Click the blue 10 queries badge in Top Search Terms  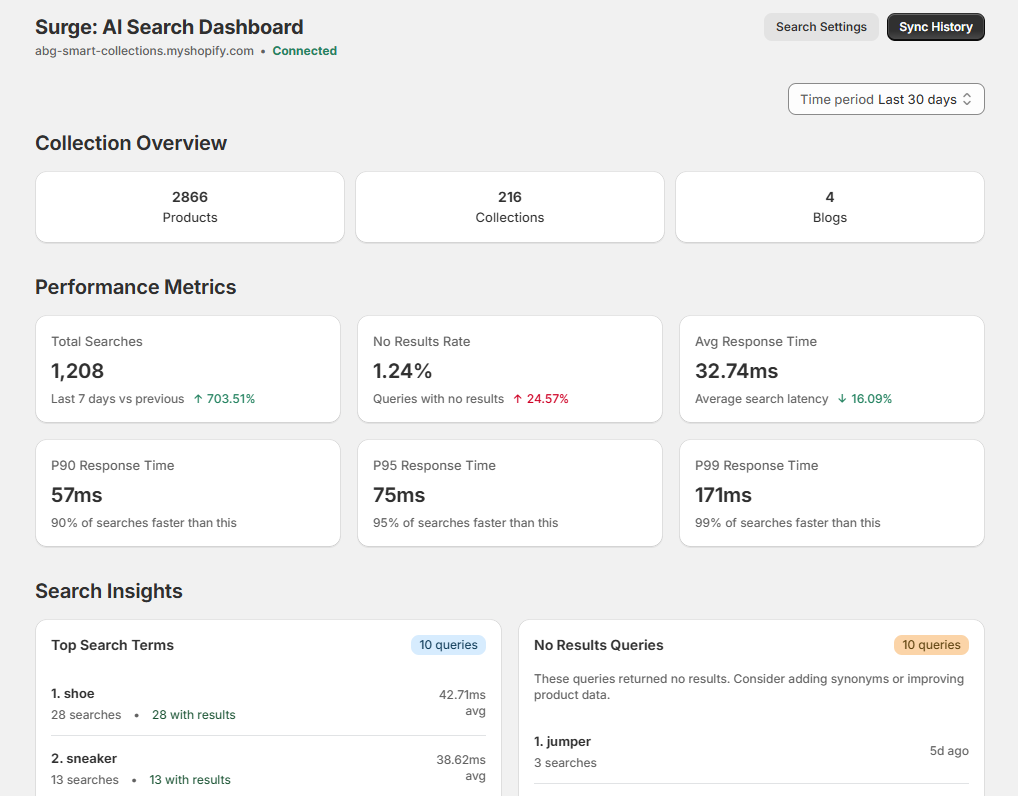click(x=448, y=645)
